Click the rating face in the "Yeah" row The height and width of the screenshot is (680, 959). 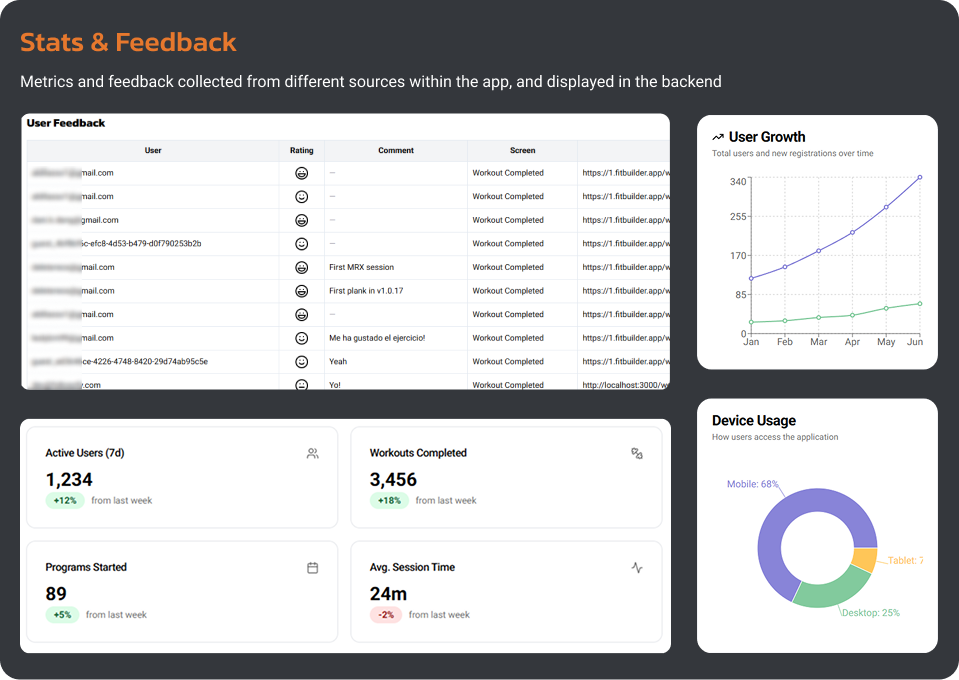(x=301, y=361)
